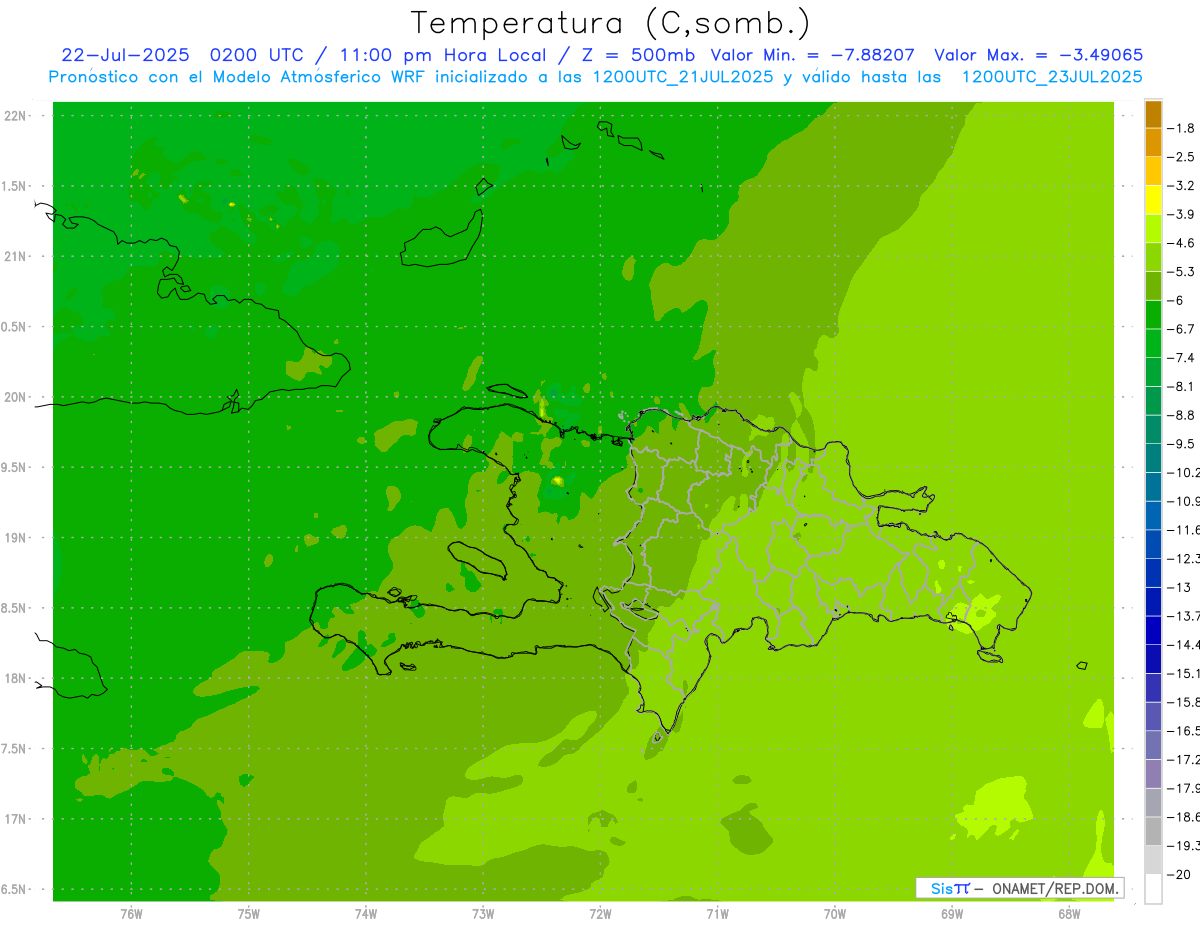
Task: Click the '19N' latitude axis label
Action: (x=15, y=538)
